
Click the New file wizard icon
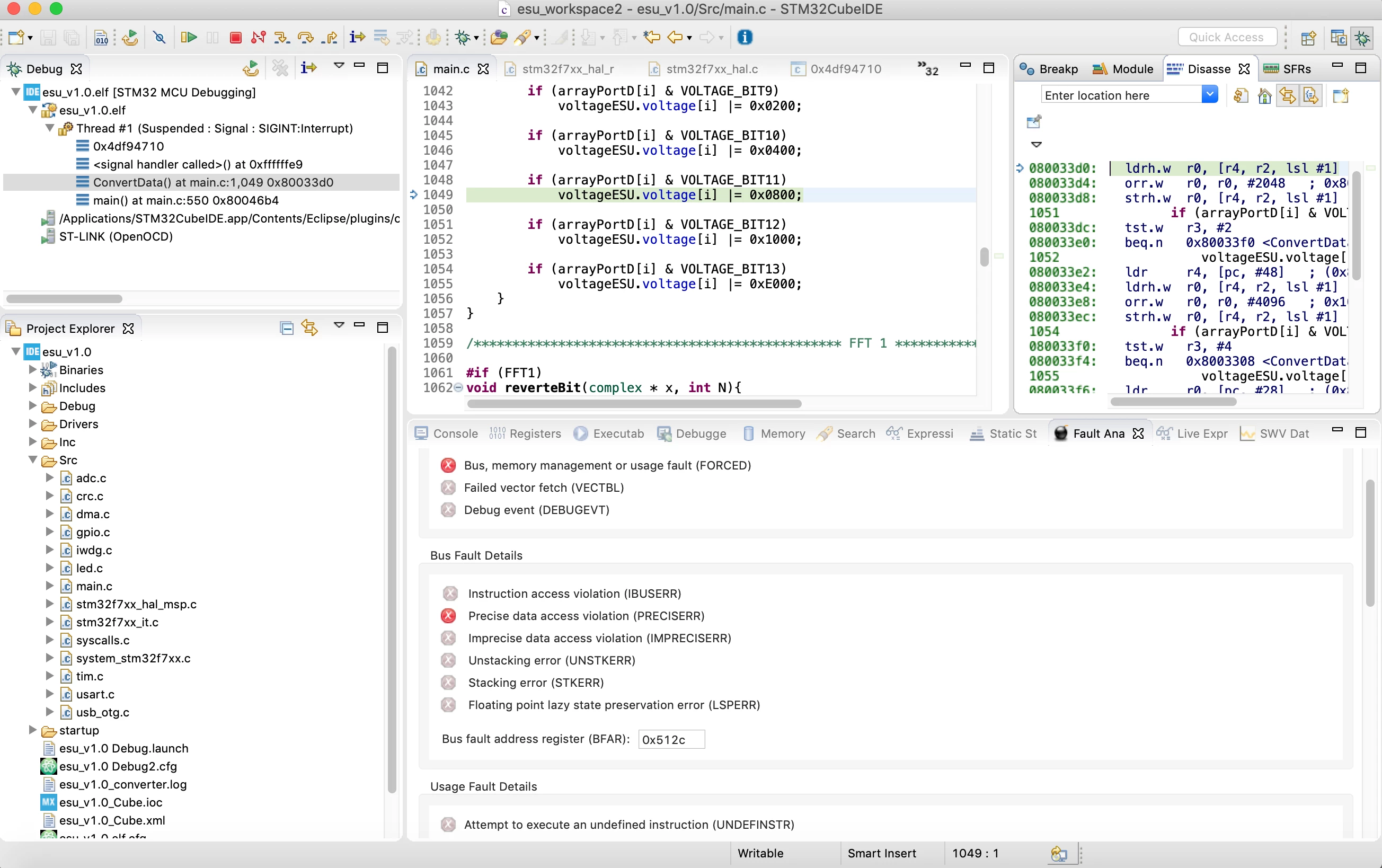point(16,38)
